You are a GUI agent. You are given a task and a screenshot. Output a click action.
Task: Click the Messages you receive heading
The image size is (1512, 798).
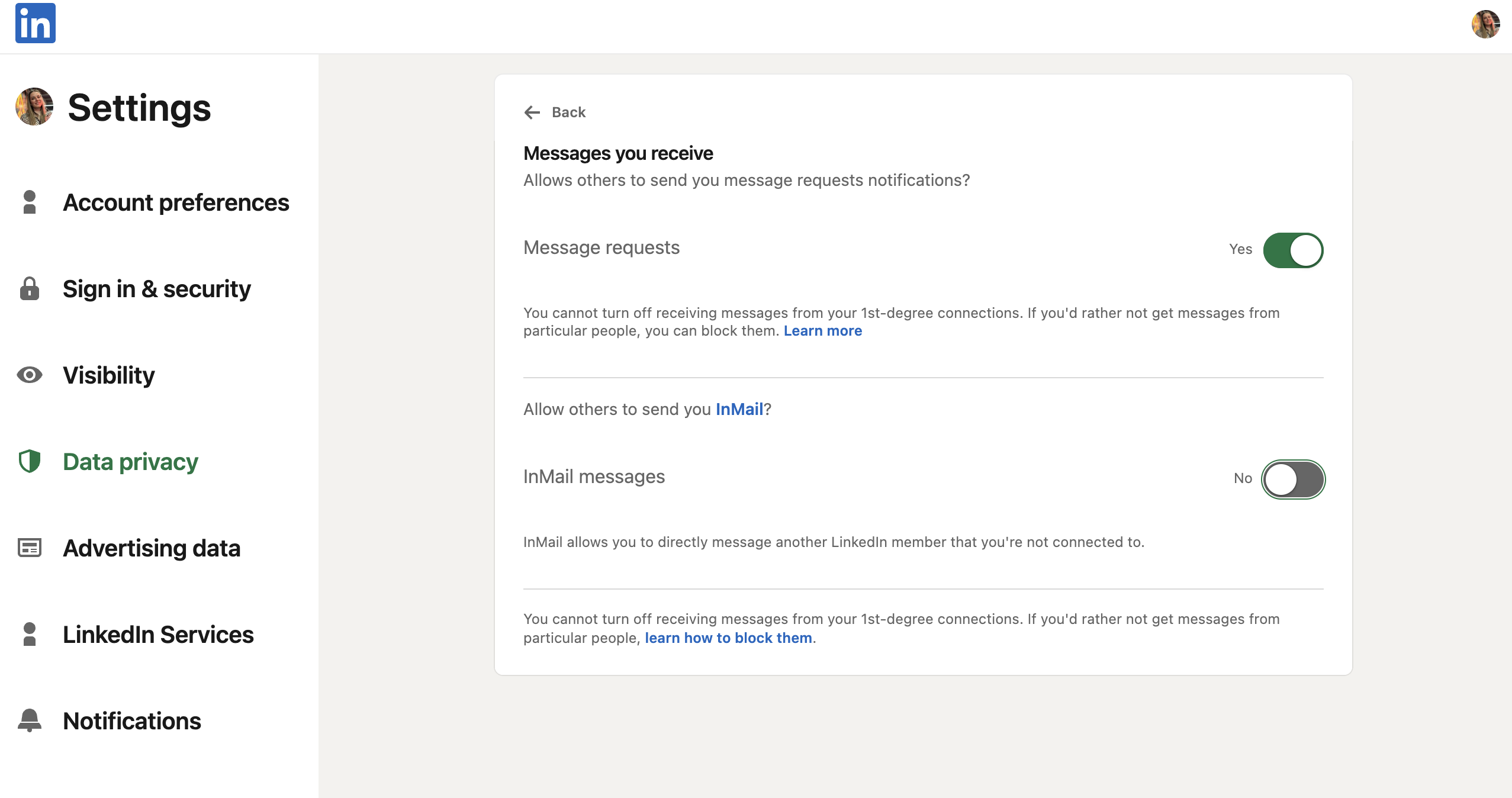point(618,153)
